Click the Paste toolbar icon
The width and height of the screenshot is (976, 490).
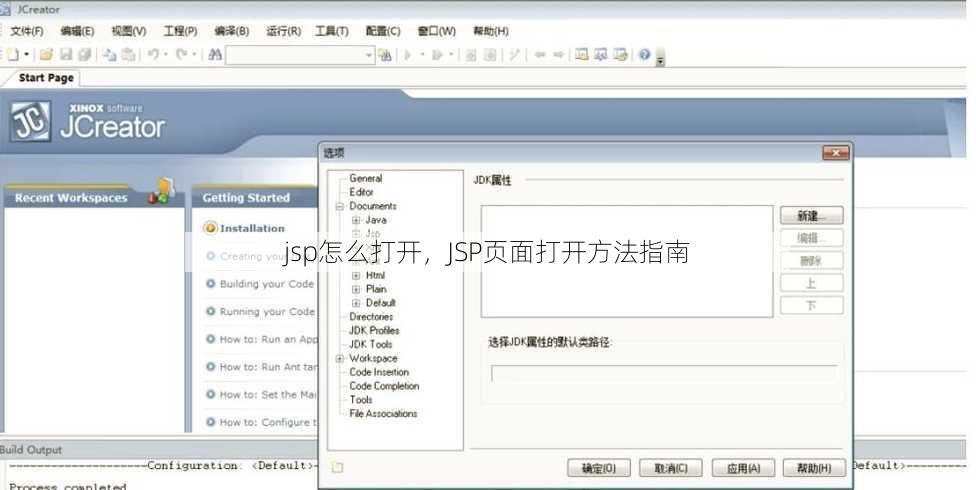click(x=128, y=55)
